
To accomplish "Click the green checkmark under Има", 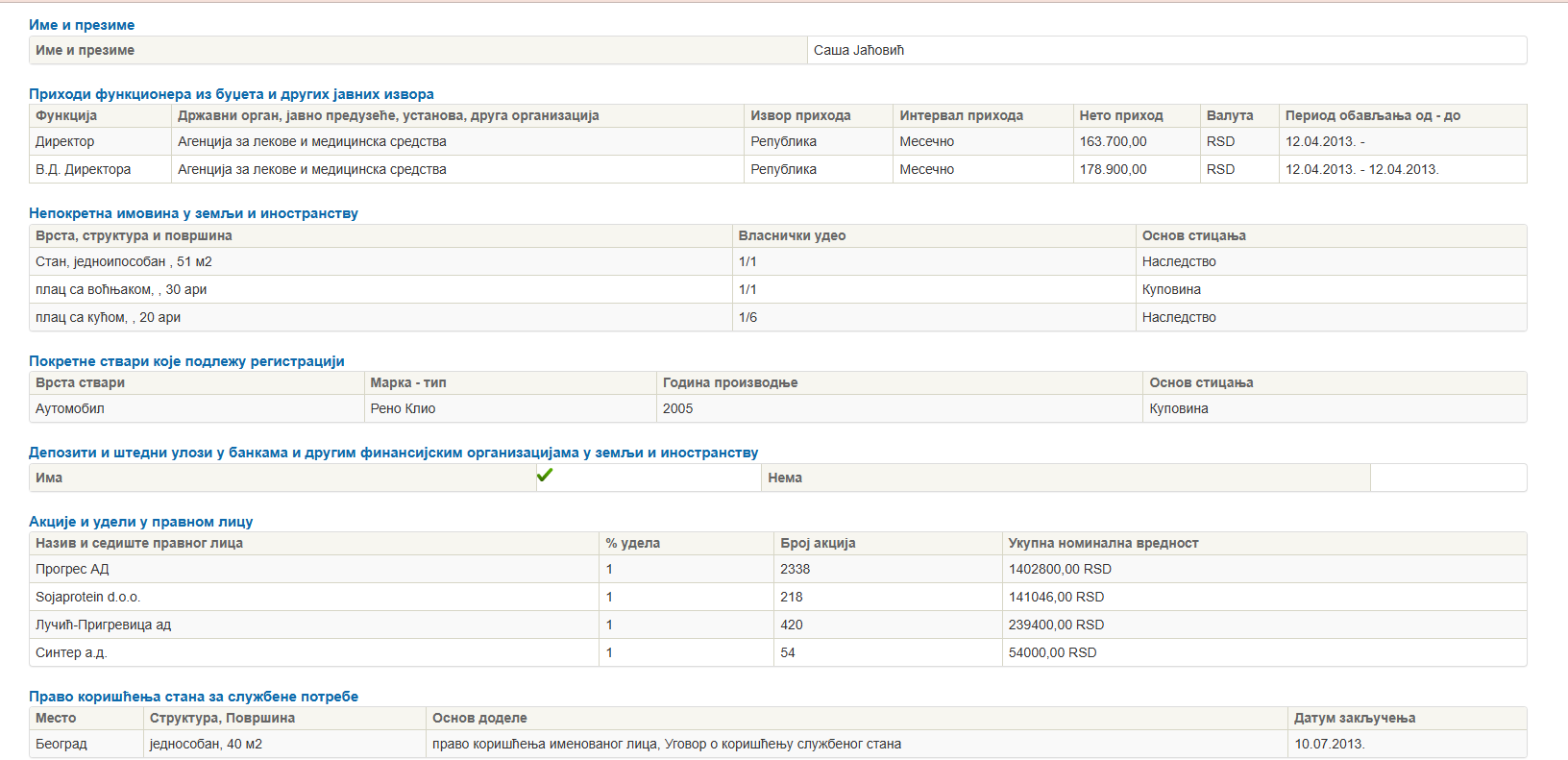I will pyautogui.click(x=545, y=475).
